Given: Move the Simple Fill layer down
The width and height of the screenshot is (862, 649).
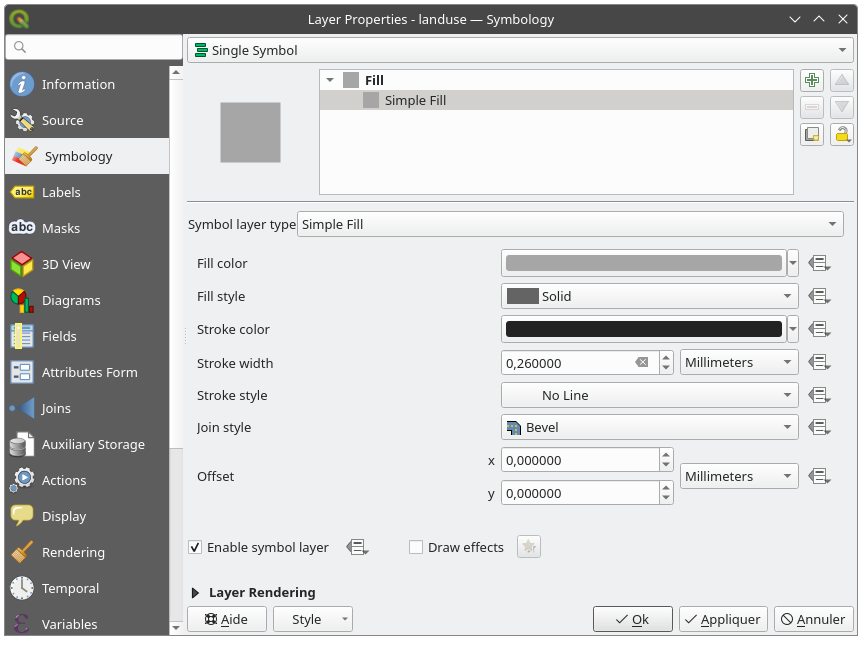Looking at the screenshot, I should [841, 107].
